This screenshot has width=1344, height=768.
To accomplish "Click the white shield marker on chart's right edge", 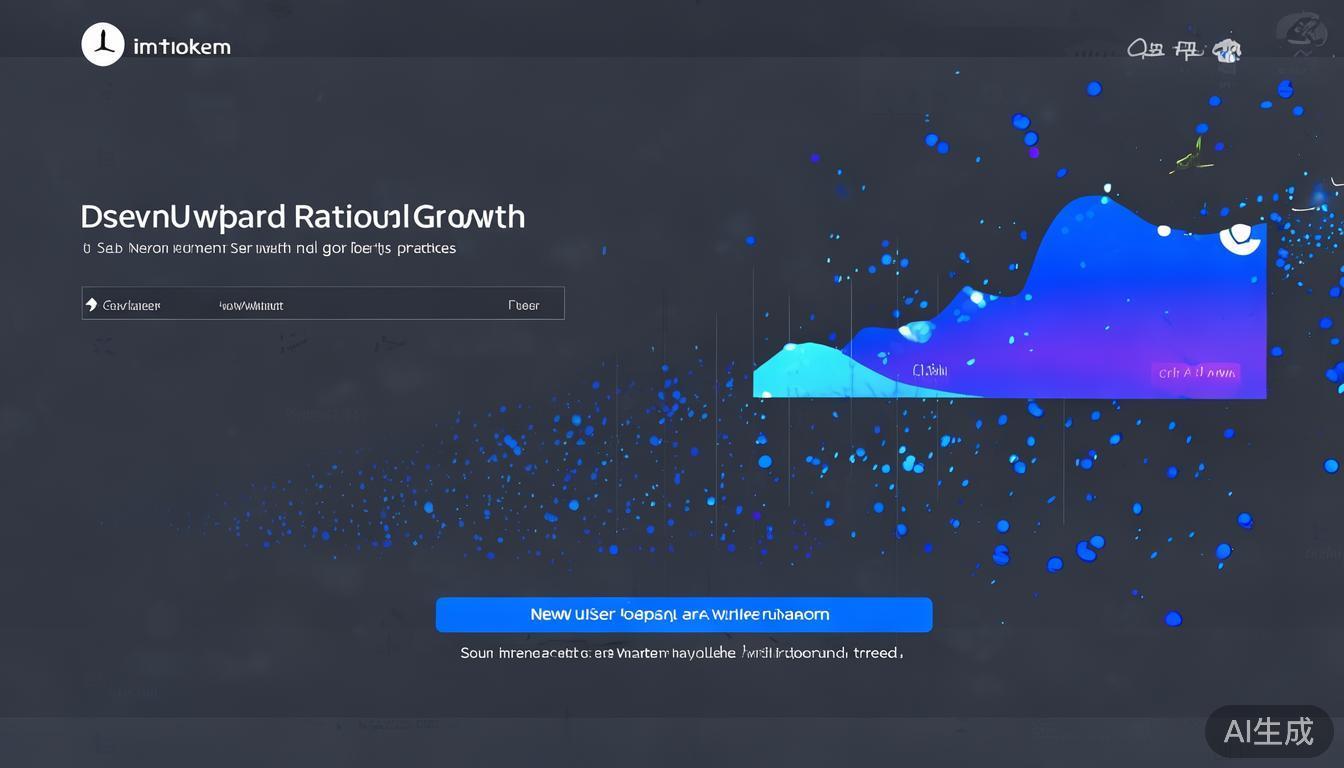I will click(1241, 236).
